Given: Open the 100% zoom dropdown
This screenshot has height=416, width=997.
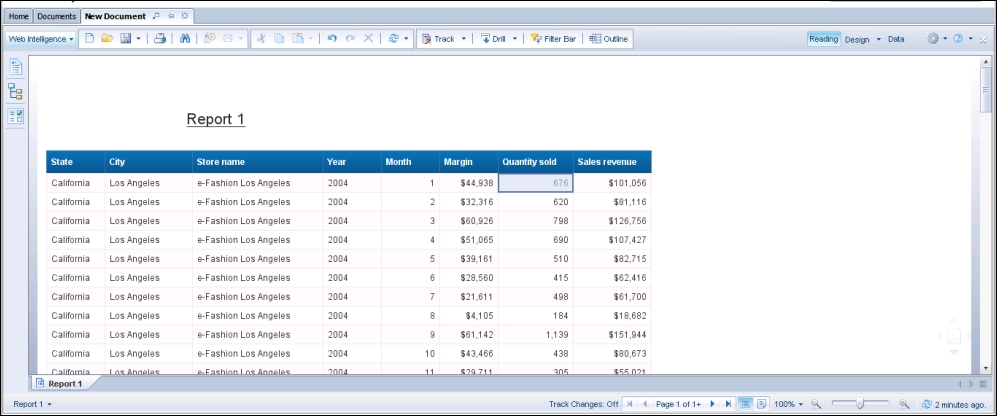Looking at the screenshot, I should (x=788, y=404).
